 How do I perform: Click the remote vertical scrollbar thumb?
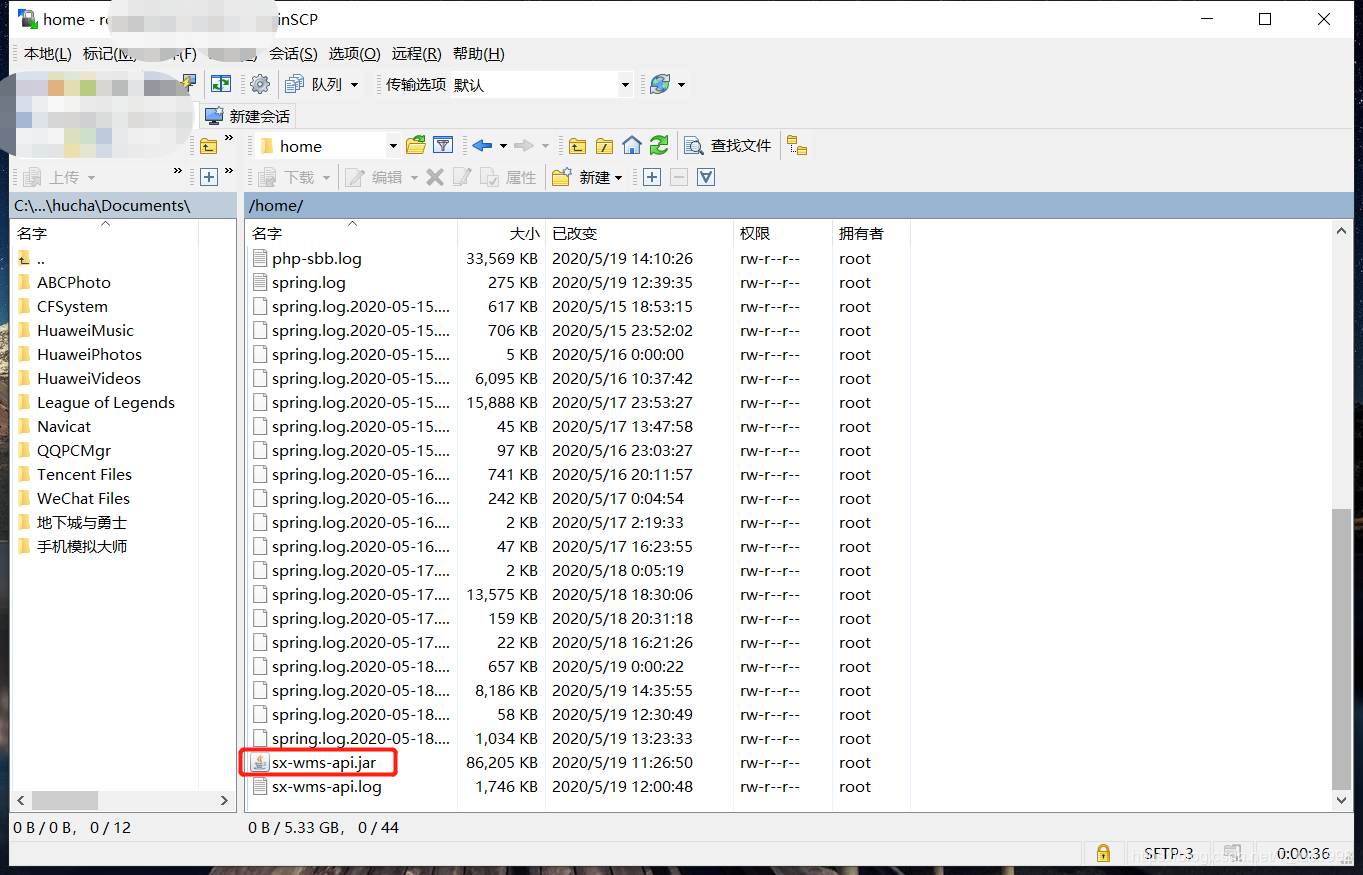click(1342, 649)
